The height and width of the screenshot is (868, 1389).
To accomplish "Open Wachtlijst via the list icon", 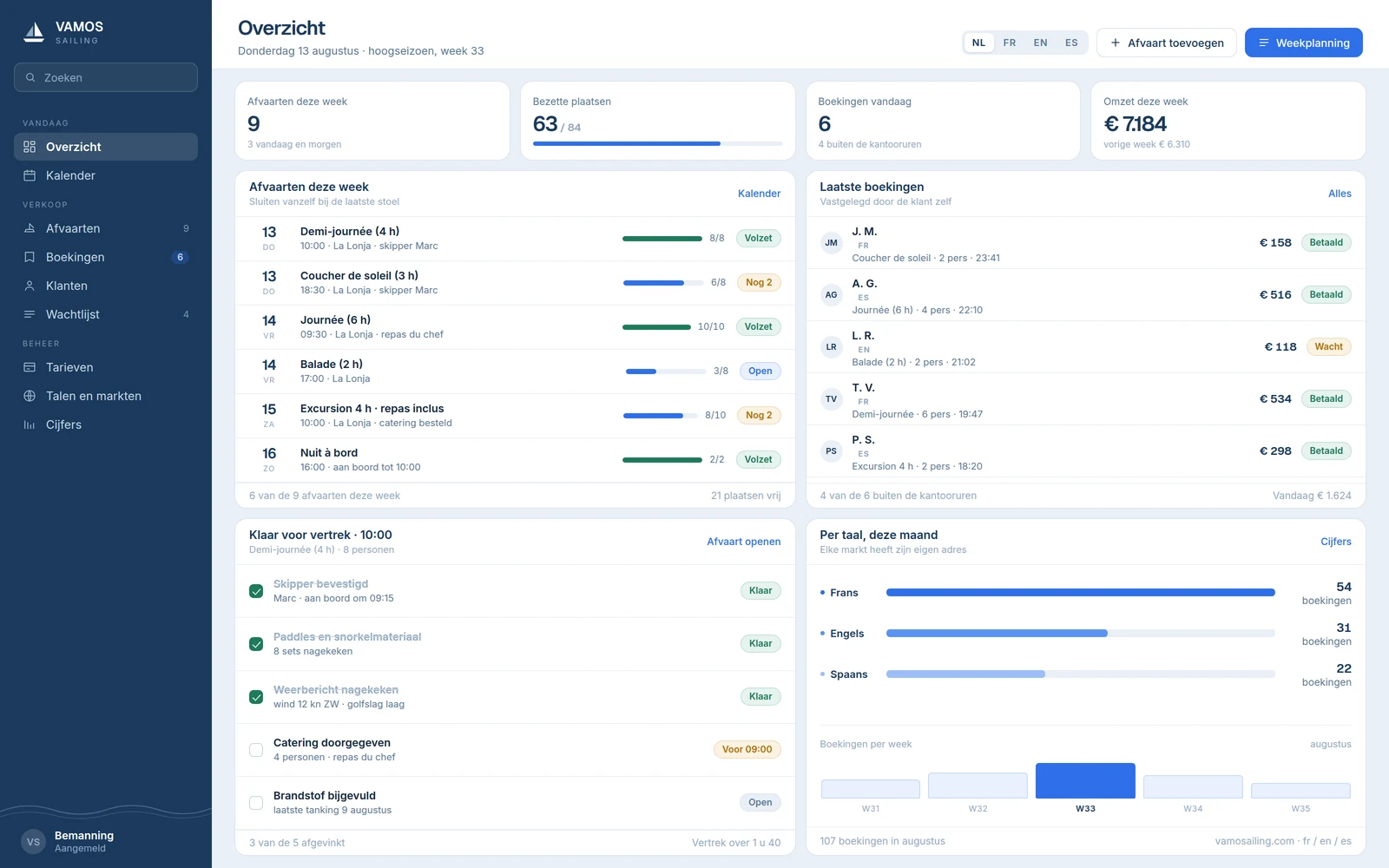I will tap(30, 314).
